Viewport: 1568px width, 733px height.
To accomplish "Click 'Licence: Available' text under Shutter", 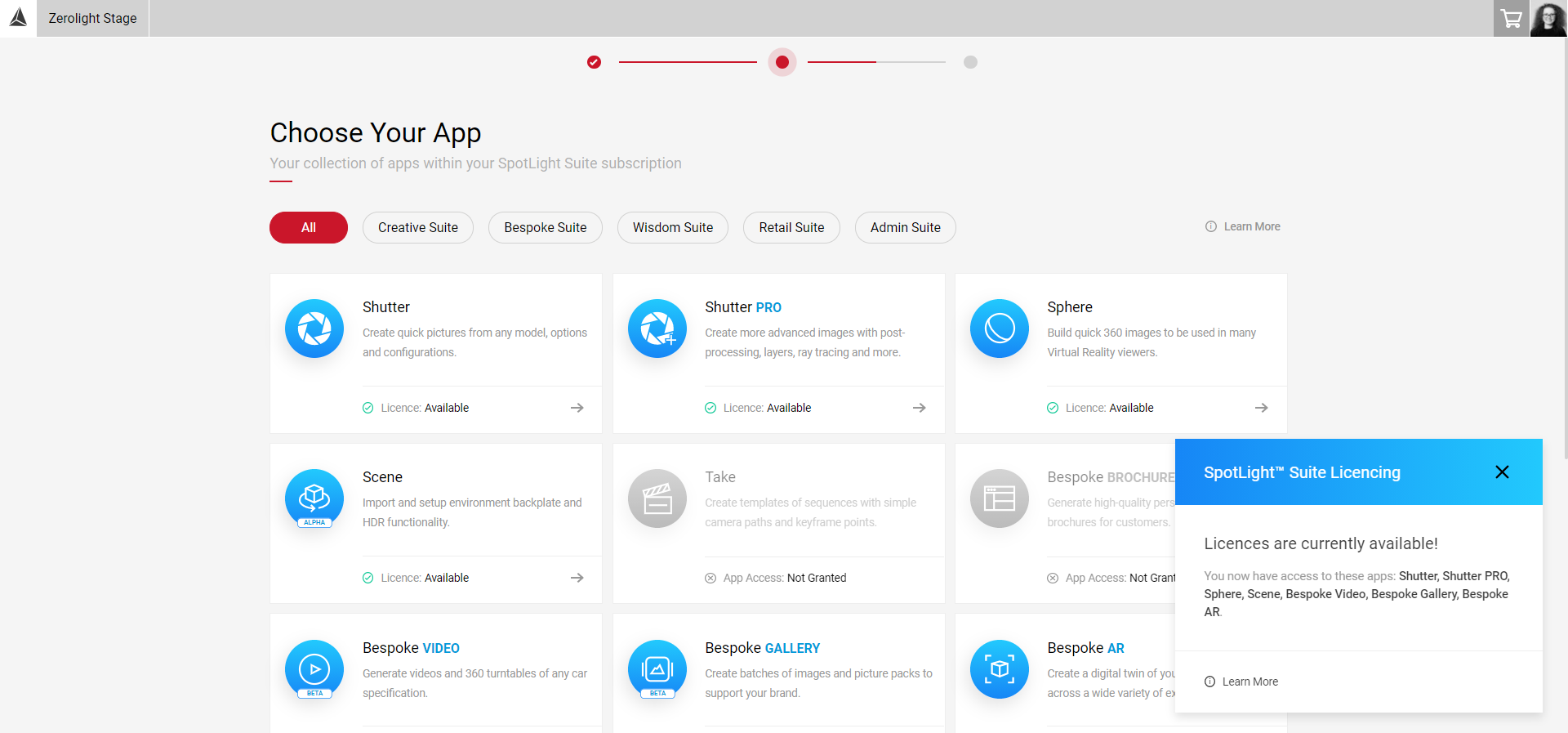I will click(425, 408).
